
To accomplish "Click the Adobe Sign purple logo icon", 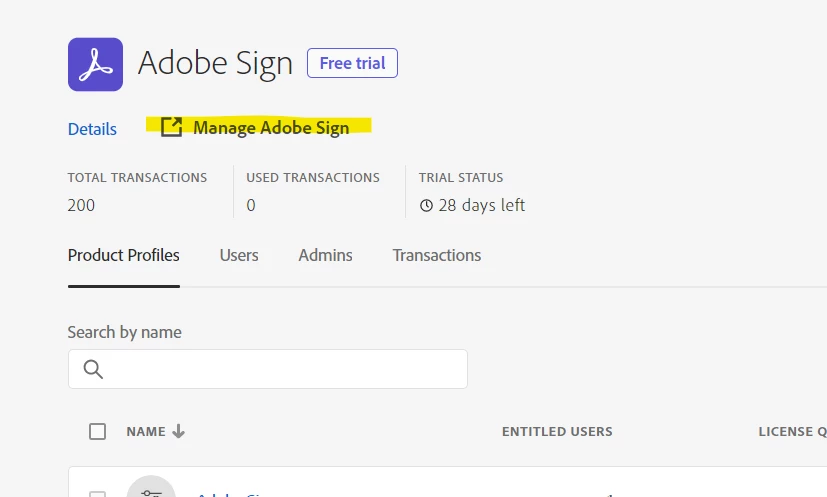I will pyautogui.click(x=95, y=64).
